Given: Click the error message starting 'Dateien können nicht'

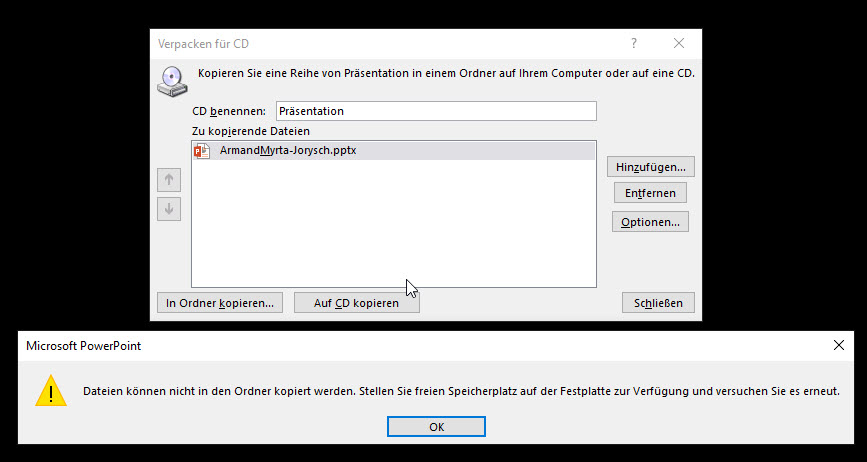Looking at the screenshot, I should pos(461,391).
